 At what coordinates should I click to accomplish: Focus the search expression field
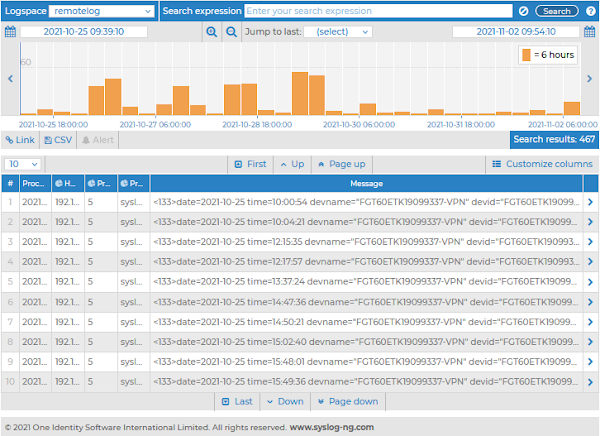378,11
